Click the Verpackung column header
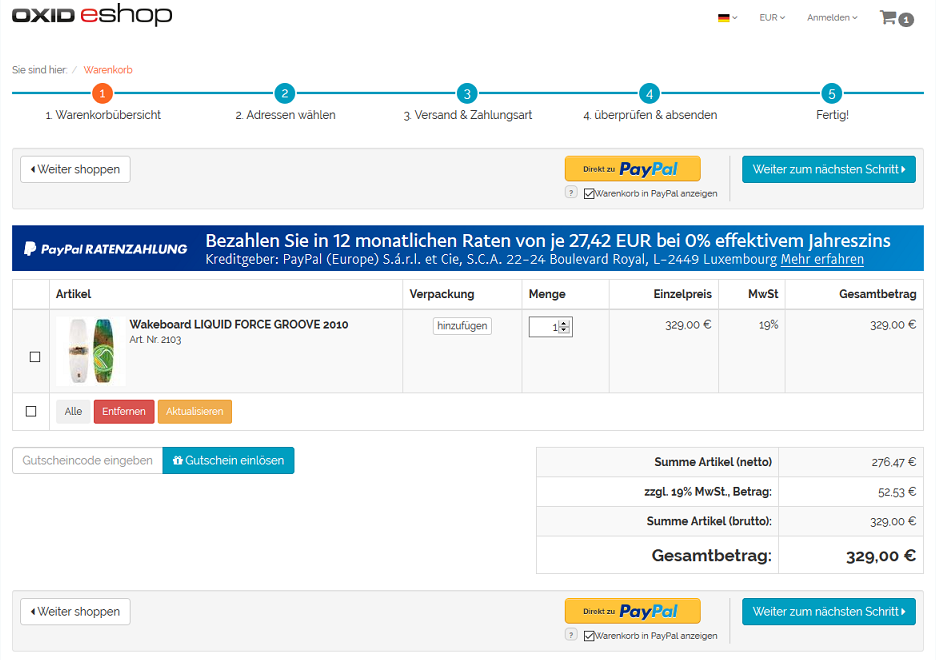Image resolution: width=936 pixels, height=660 pixels. [442, 294]
